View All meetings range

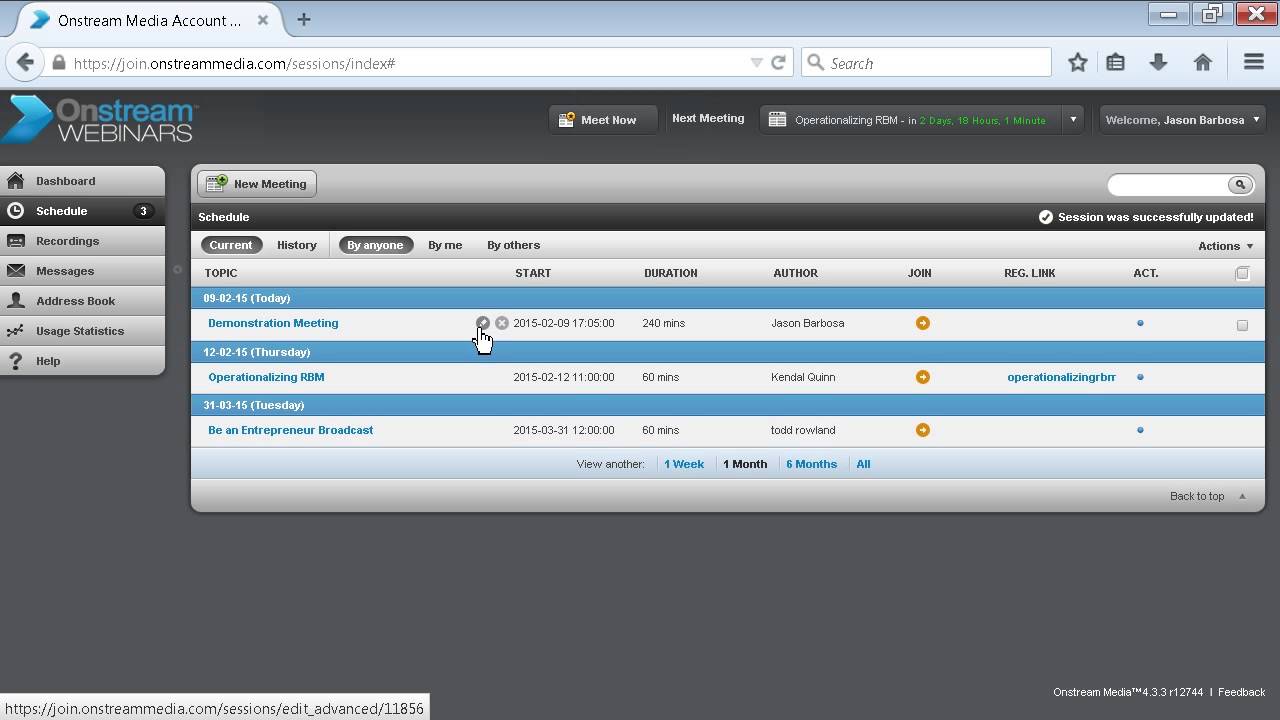[x=863, y=464]
